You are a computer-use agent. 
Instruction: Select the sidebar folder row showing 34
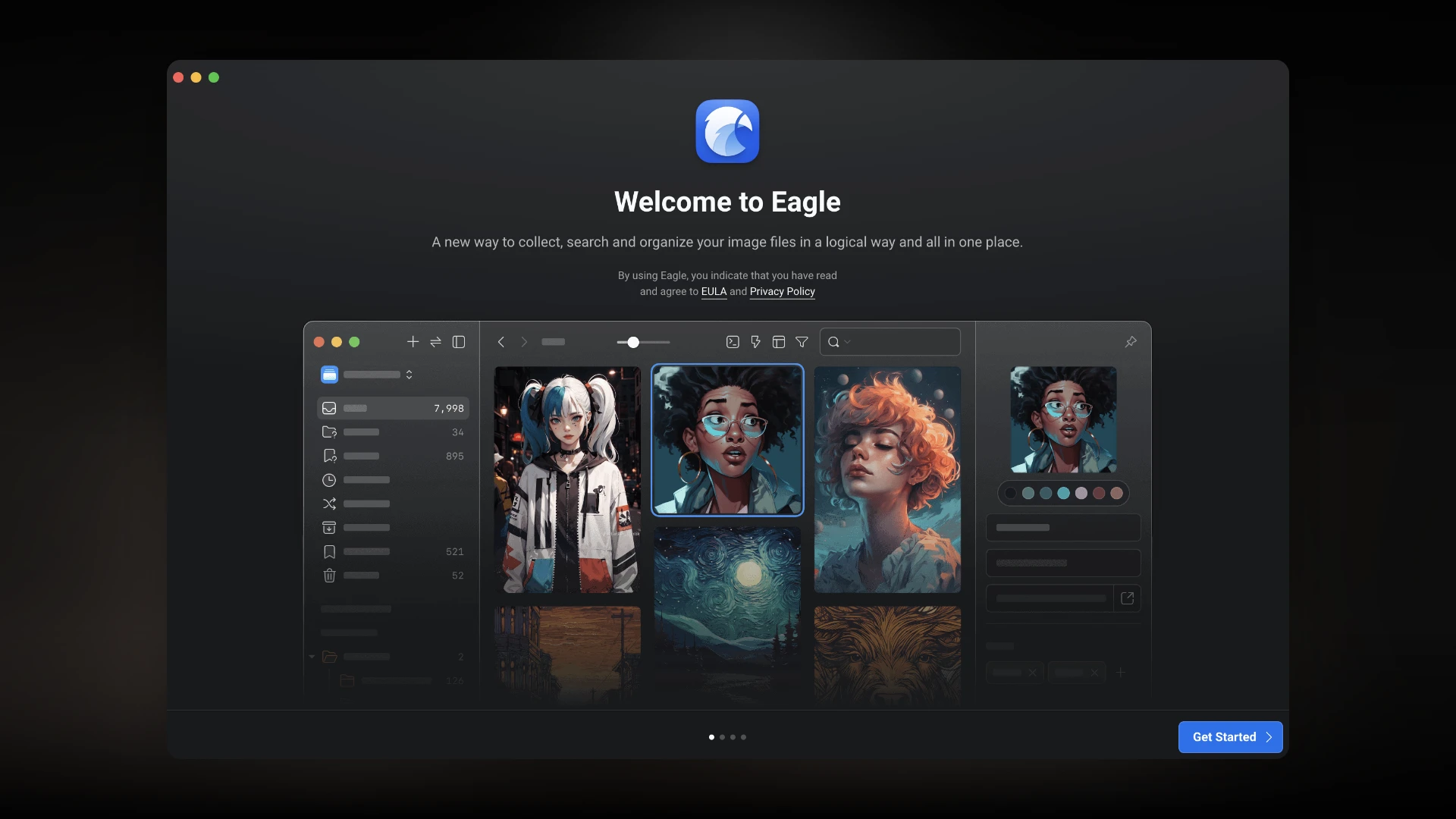393,432
